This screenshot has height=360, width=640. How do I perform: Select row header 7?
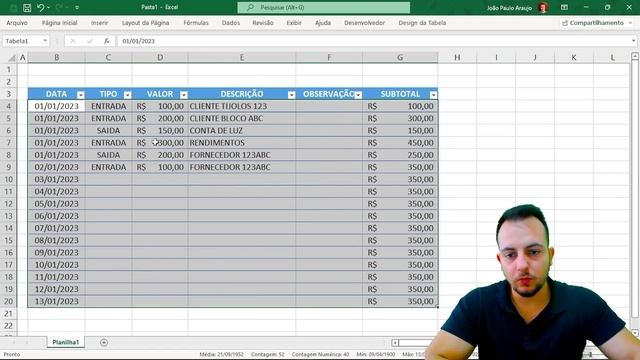click(x=8, y=143)
